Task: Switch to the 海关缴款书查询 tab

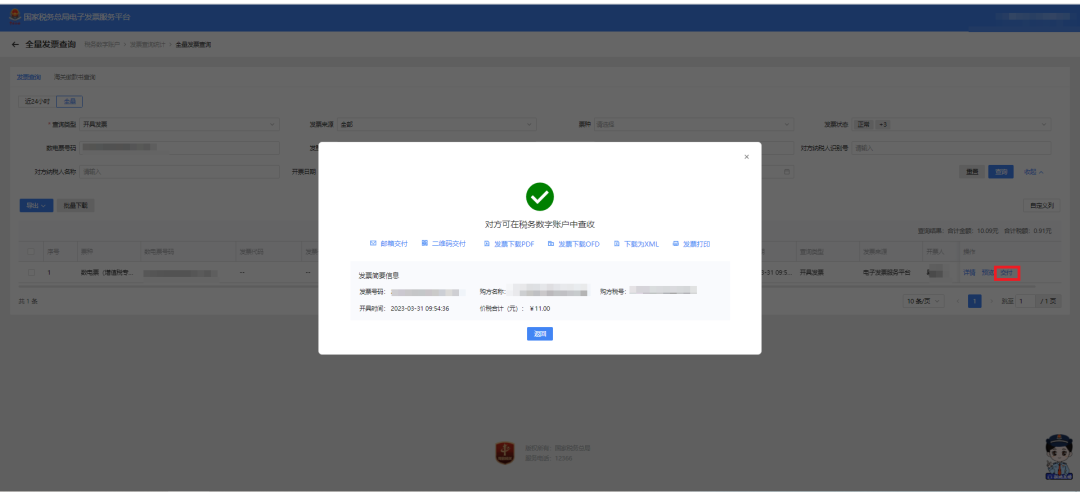Action: click(75, 77)
